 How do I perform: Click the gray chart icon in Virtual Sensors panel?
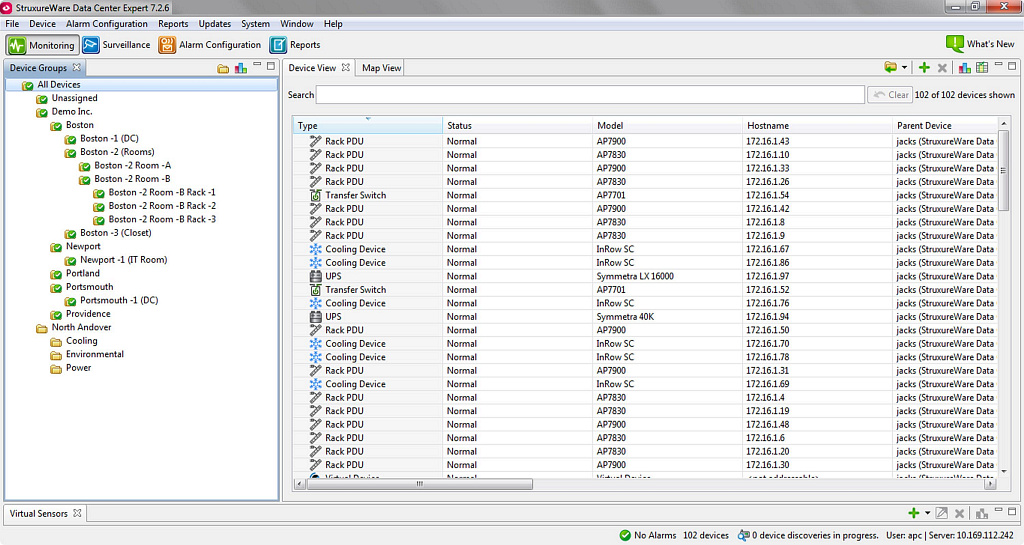(982, 514)
